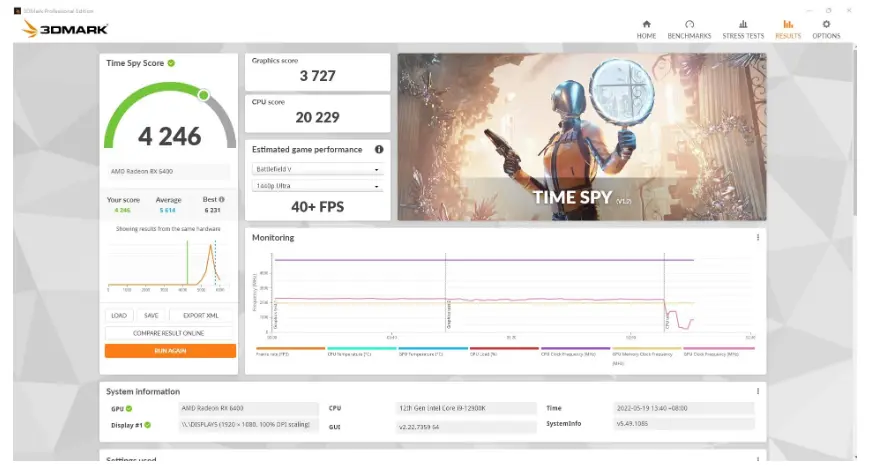Toggle the CPU Clock Frequency legend

point(575,352)
